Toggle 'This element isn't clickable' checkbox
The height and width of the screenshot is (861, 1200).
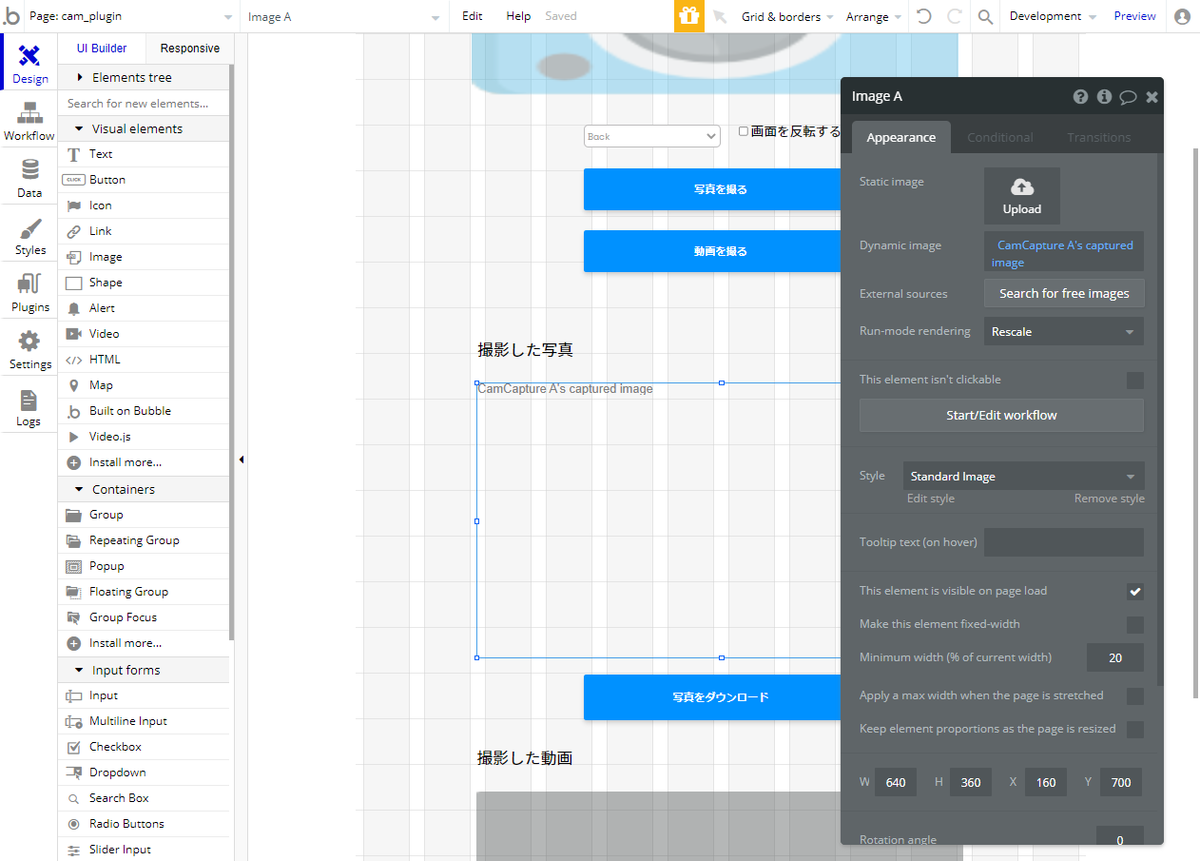click(x=1135, y=380)
